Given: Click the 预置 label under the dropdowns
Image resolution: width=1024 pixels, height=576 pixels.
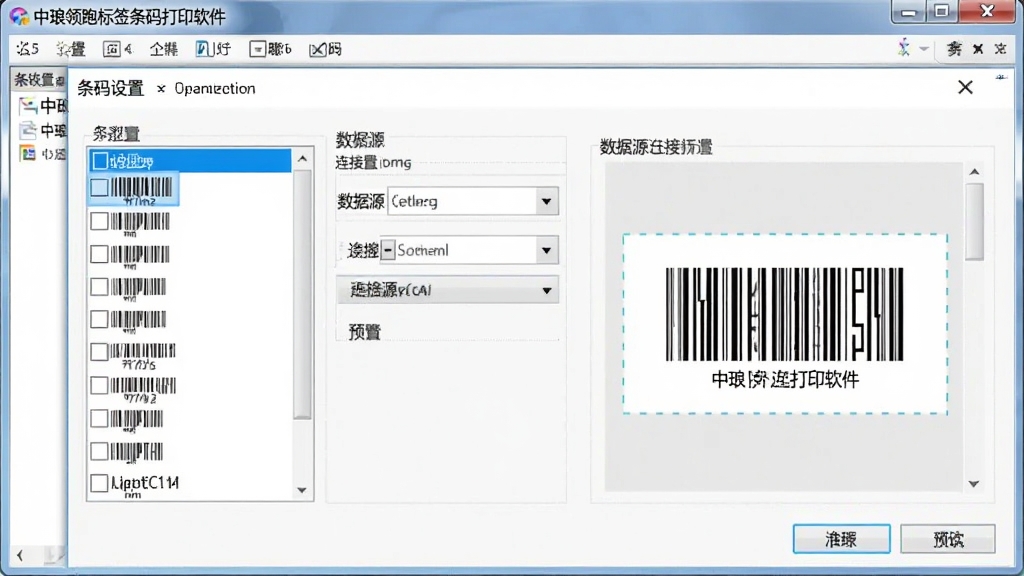Looking at the screenshot, I should point(364,332).
